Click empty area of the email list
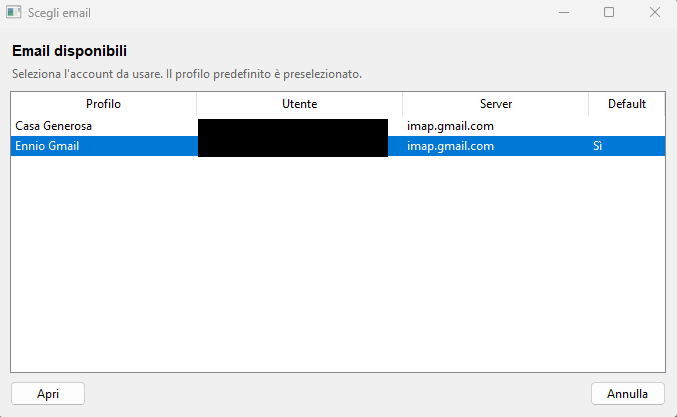Screen dimensions: 677x417 pyautogui.click(x=338, y=263)
